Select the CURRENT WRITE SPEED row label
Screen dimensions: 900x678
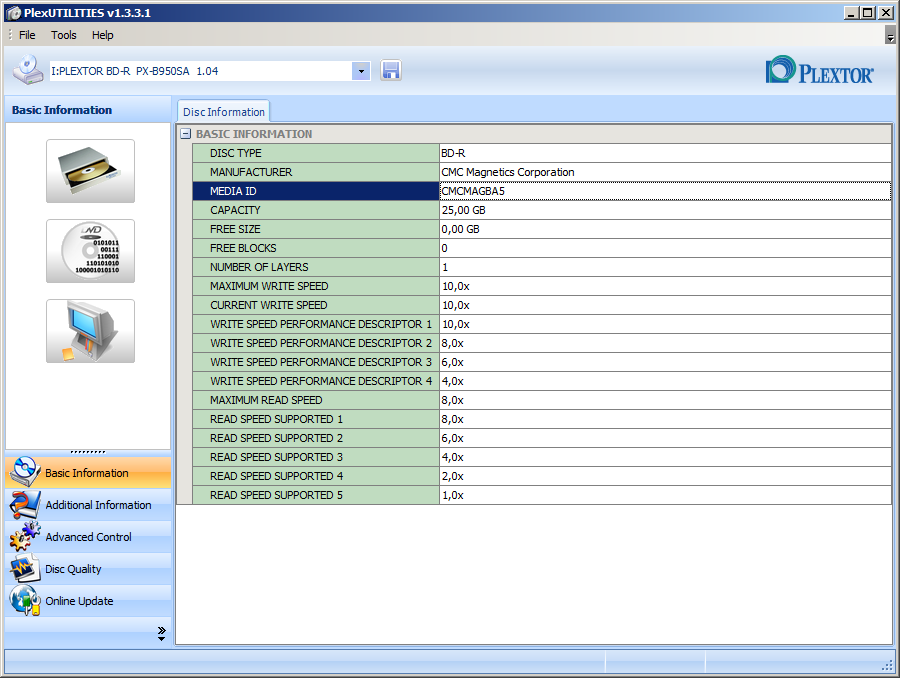tap(316, 305)
